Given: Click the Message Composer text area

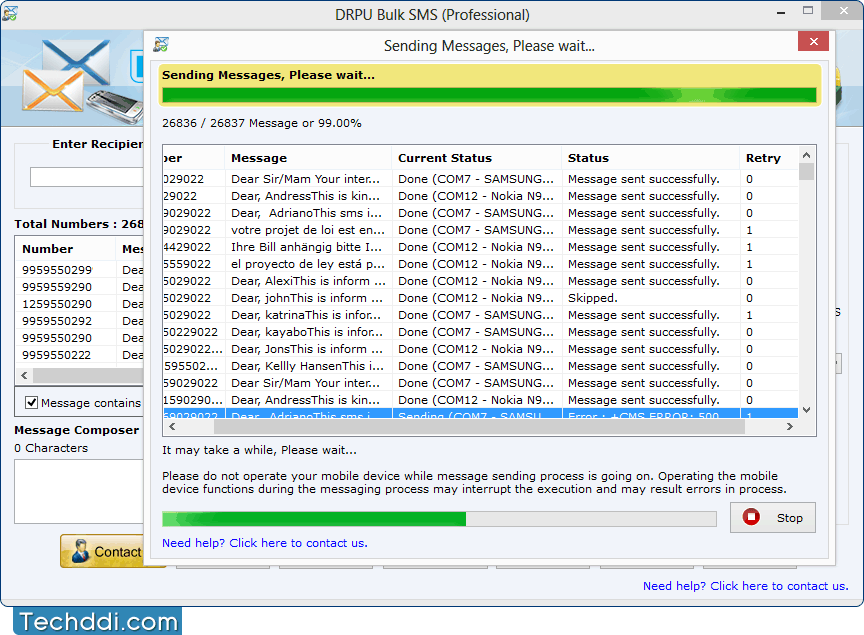Looking at the screenshot, I should [x=79, y=491].
